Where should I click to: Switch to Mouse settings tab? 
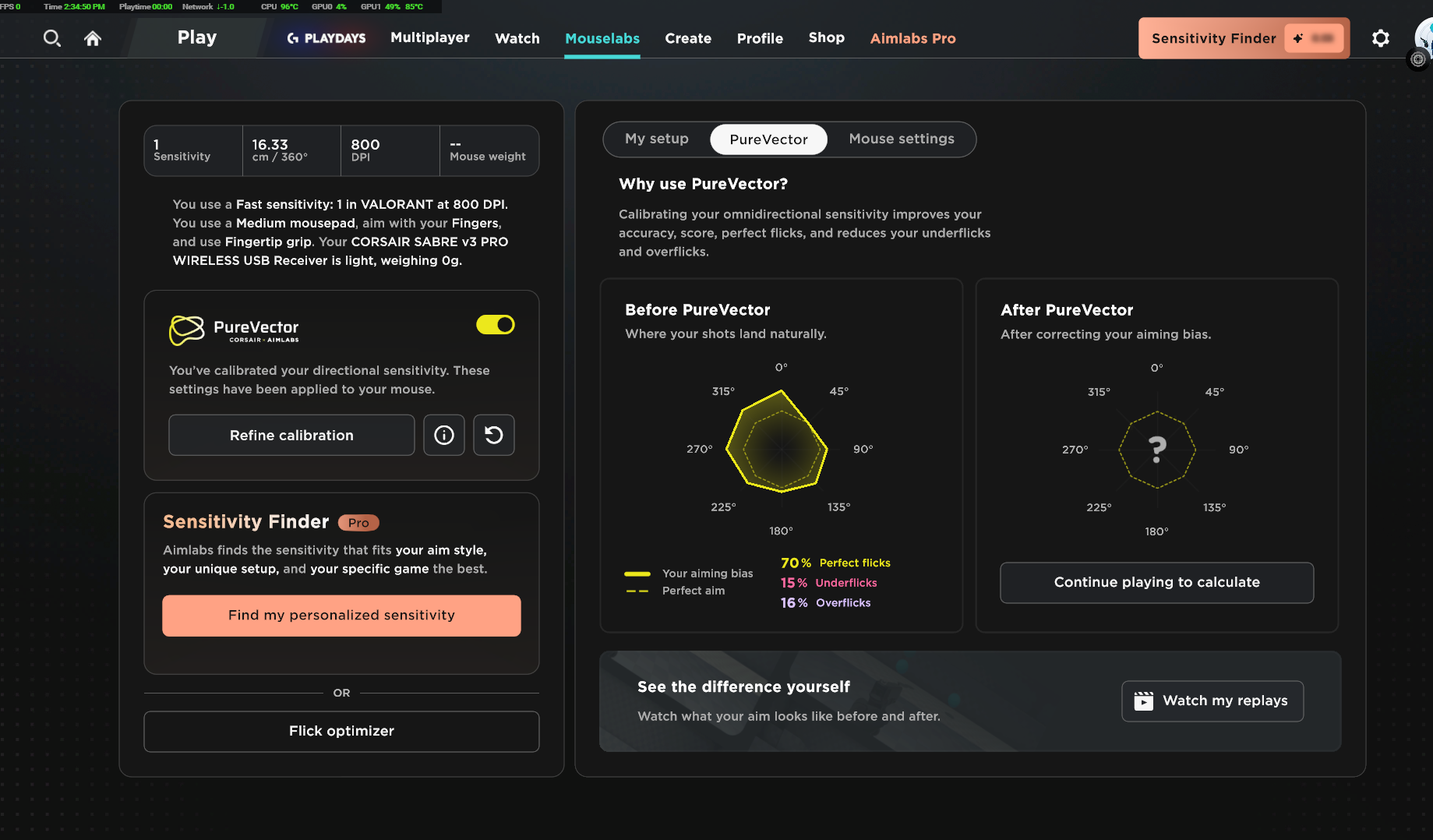click(902, 139)
